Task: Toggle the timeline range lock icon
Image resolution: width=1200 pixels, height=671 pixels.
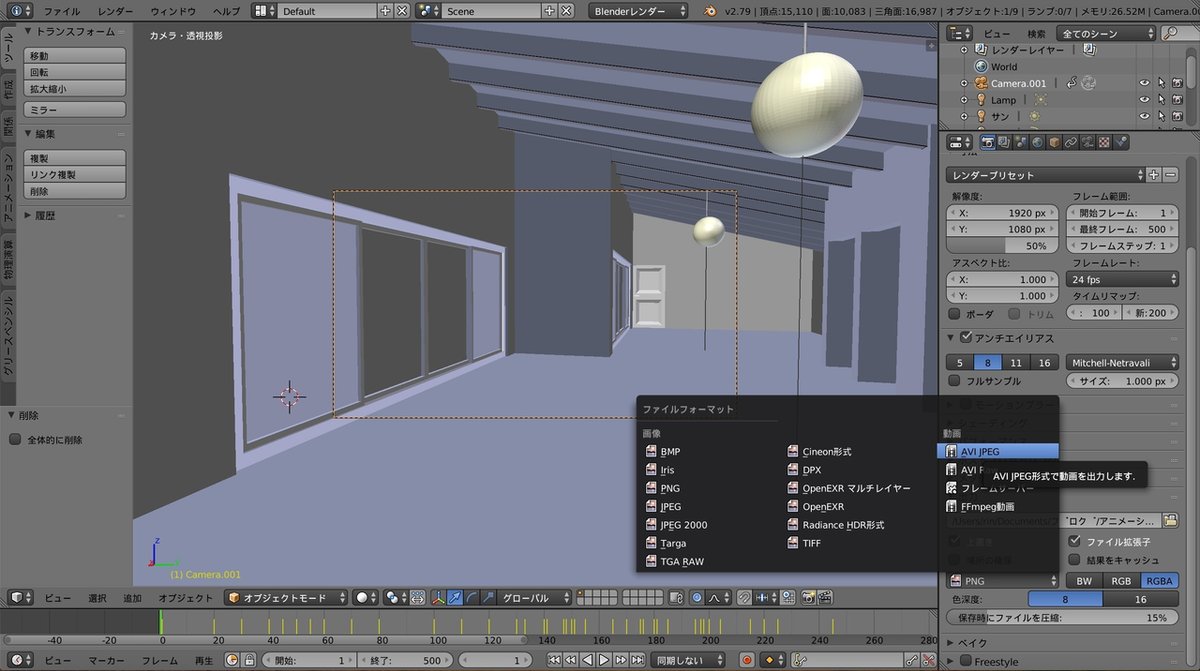Action: click(x=247, y=661)
